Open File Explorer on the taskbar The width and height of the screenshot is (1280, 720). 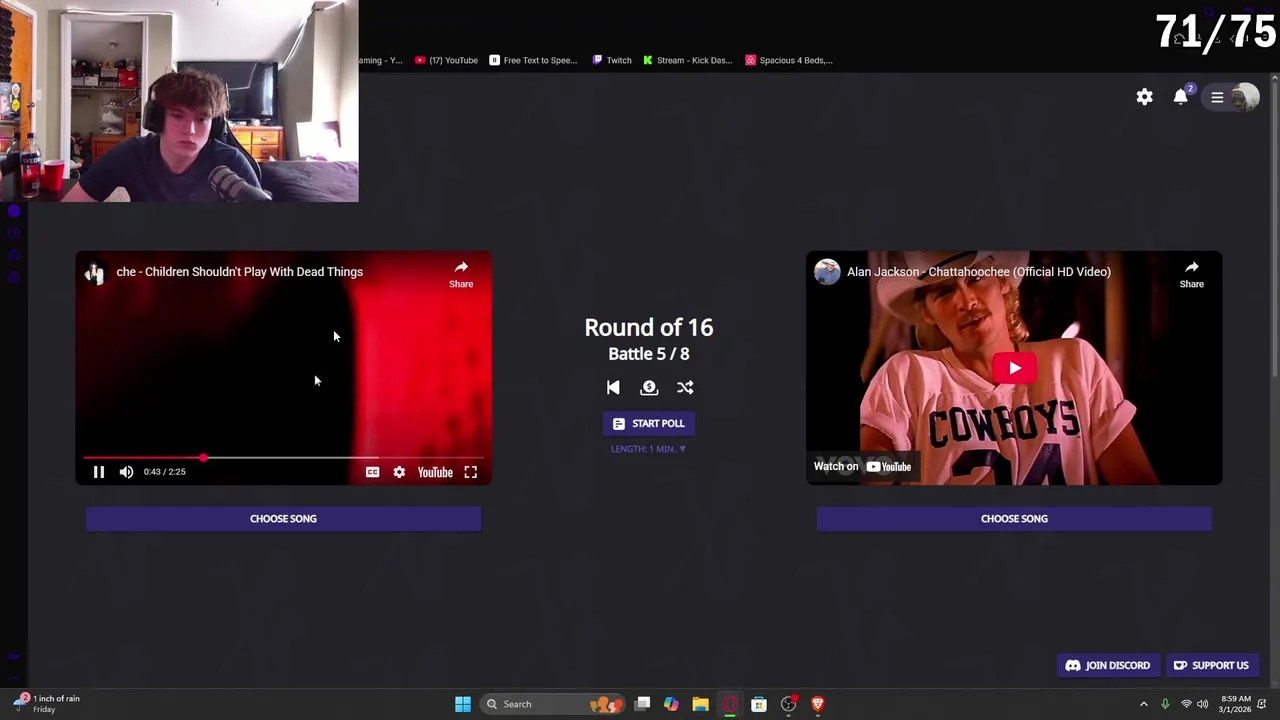[x=700, y=704]
